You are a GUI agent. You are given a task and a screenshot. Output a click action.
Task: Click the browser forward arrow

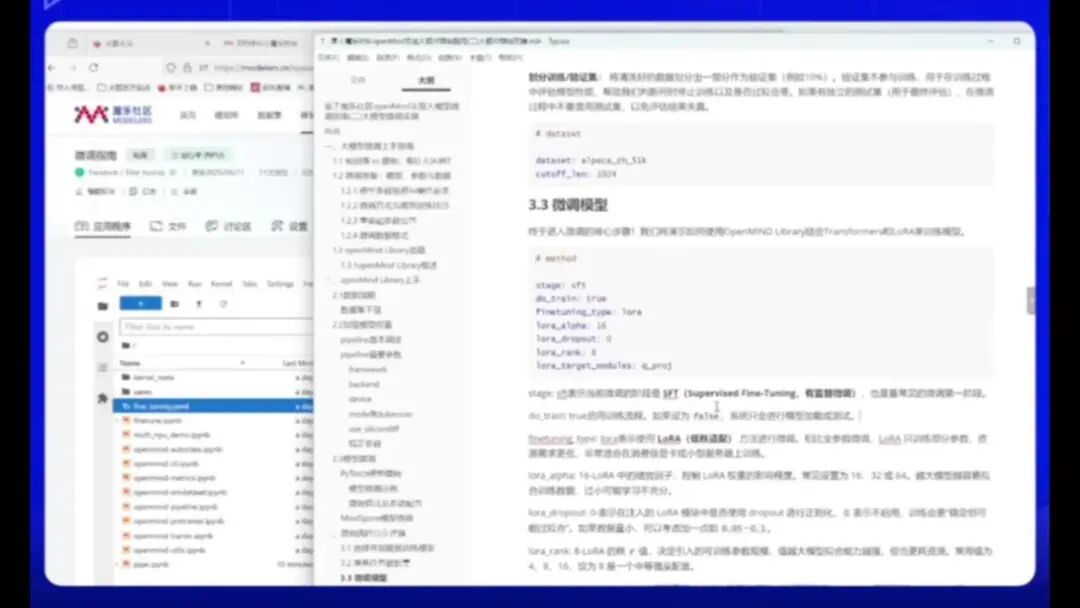click(72, 67)
